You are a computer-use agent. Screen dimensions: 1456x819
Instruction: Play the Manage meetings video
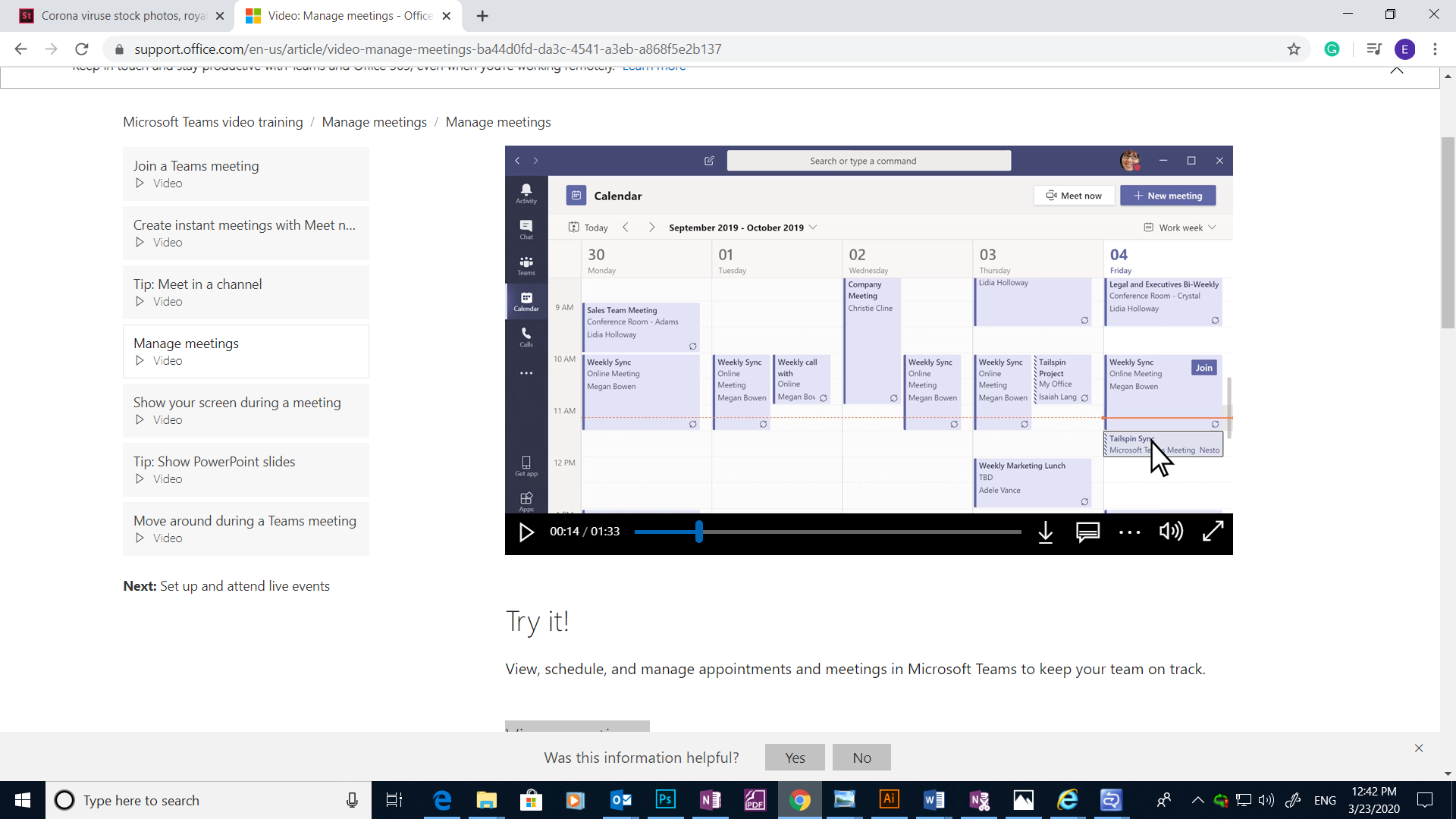tap(526, 532)
